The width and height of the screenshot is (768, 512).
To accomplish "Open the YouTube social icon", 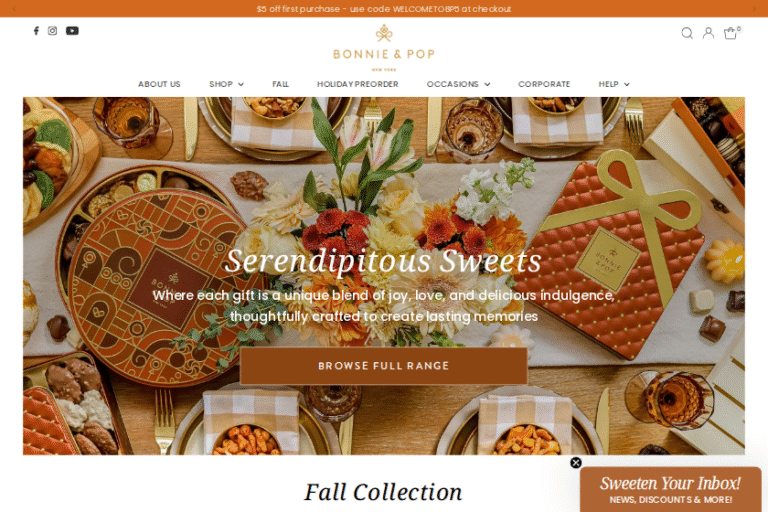I will 72,31.
